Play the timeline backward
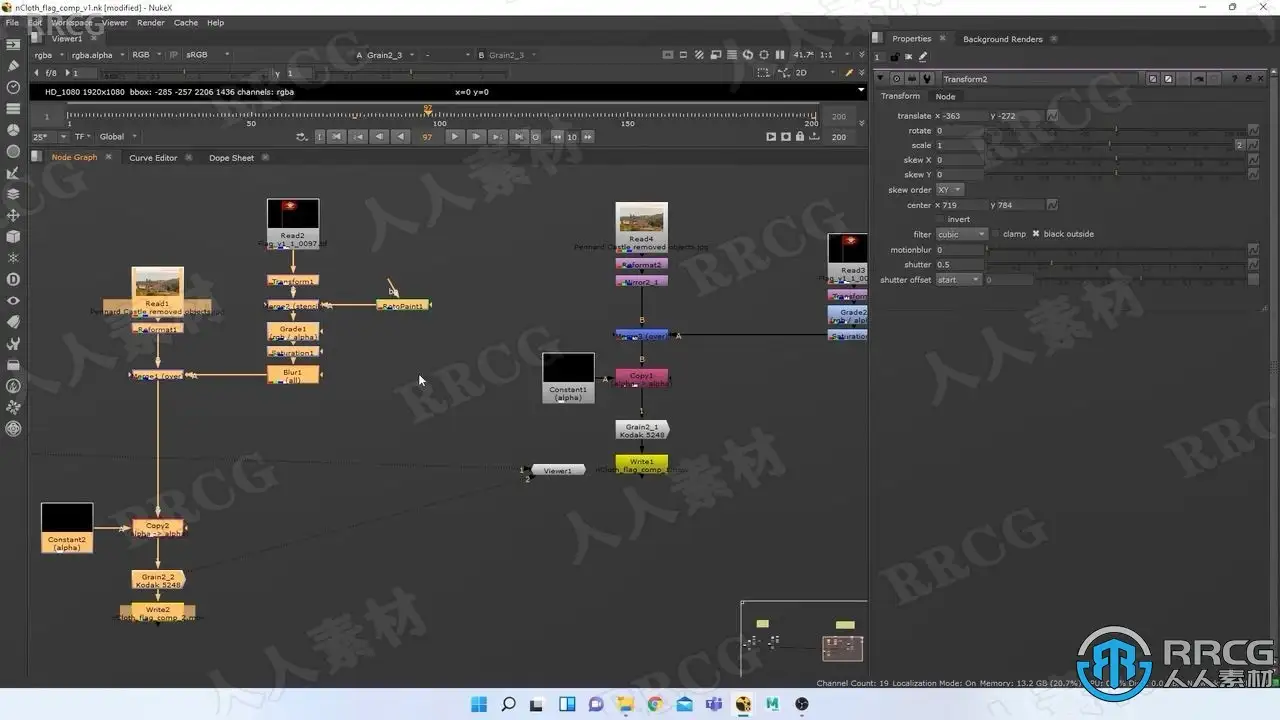Image resolution: width=1280 pixels, height=720 pixels. [x=401, y=137]
